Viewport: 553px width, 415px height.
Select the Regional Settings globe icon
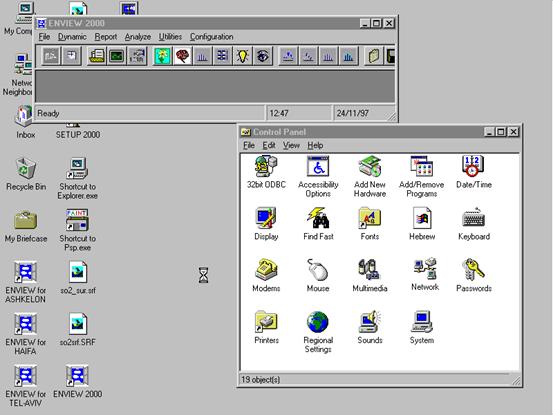318,332
